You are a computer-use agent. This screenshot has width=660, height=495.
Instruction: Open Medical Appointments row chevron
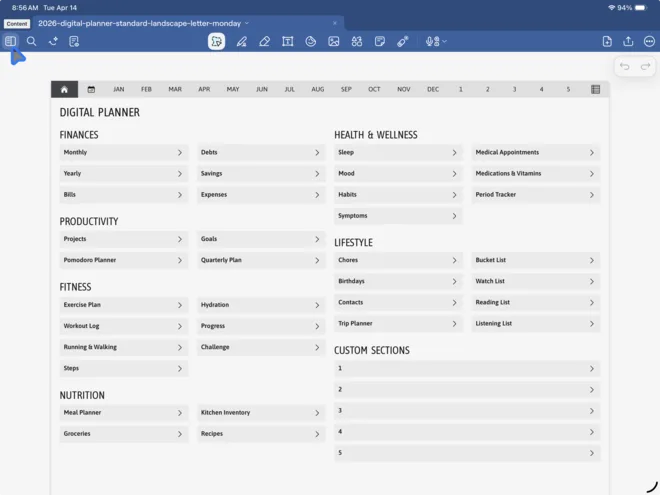(591, 152)
